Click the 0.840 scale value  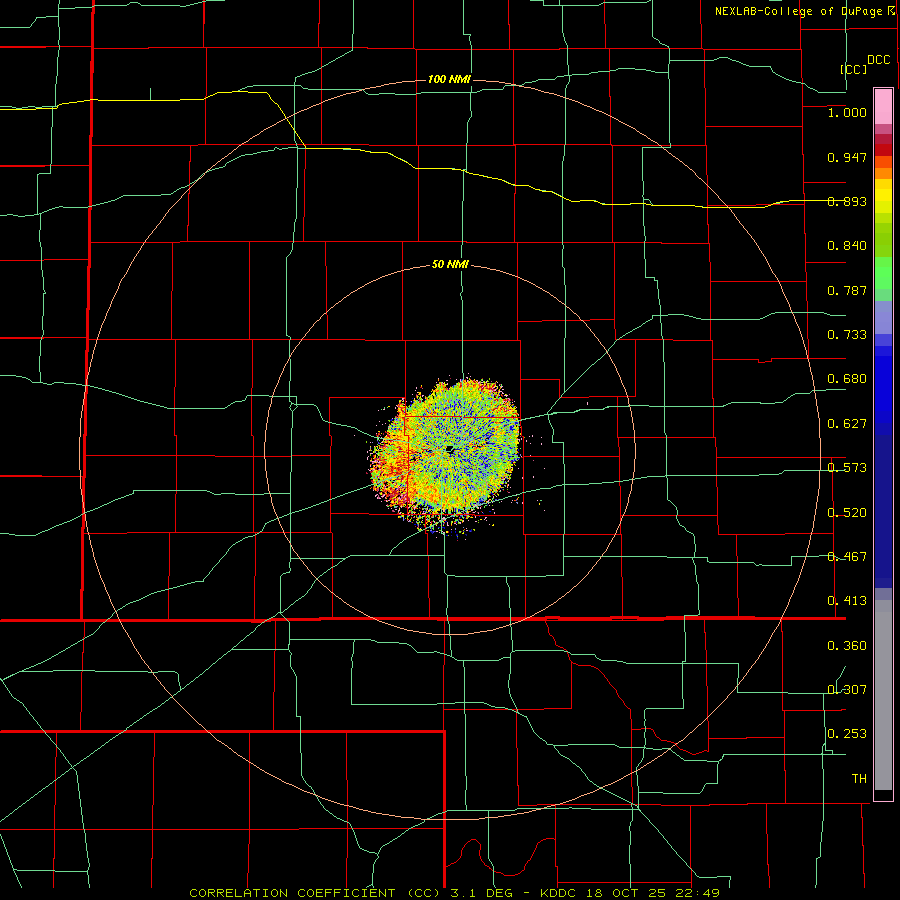(x=847, y=246)
